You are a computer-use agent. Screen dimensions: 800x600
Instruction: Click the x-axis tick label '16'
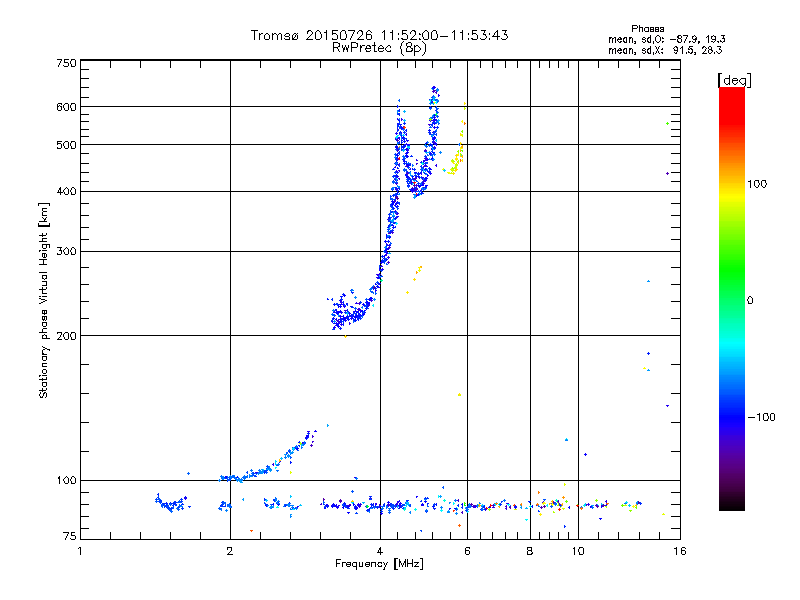click(x=680, y=551)
